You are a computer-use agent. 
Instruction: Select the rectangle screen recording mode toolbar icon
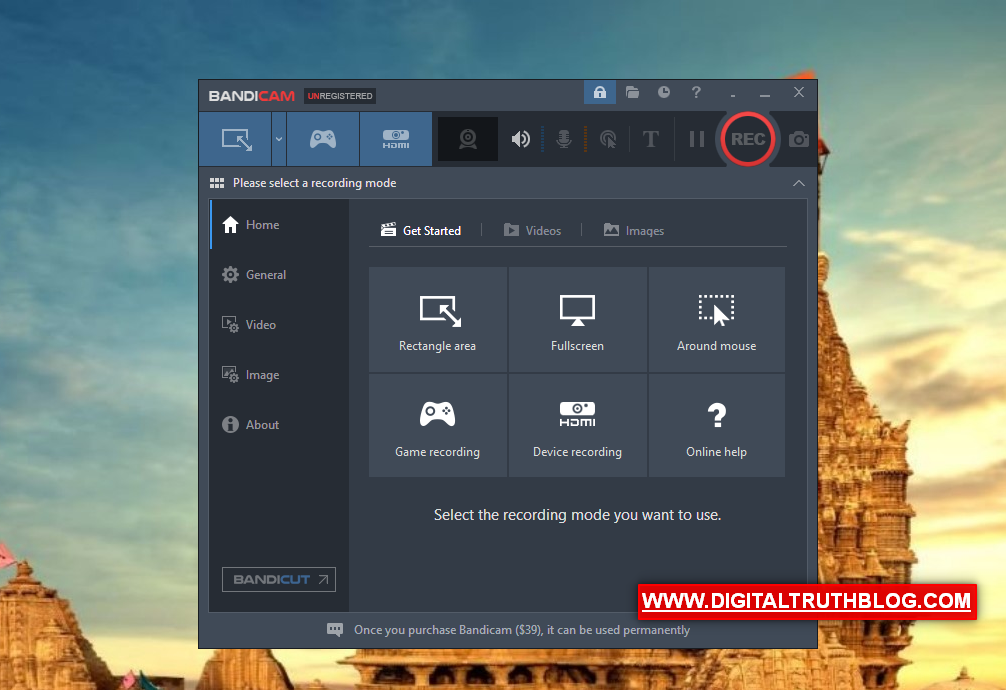tap(235, 139)
